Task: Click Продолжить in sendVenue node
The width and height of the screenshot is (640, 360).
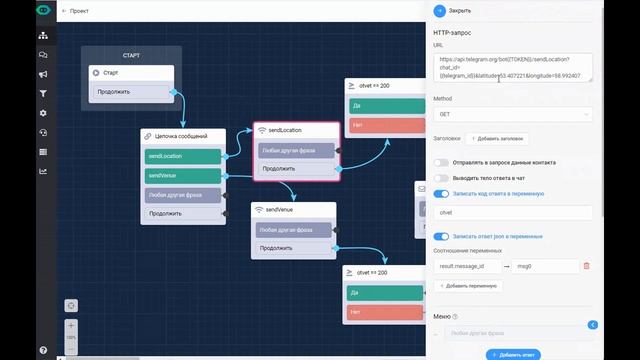Action: [x=293, y=248]
